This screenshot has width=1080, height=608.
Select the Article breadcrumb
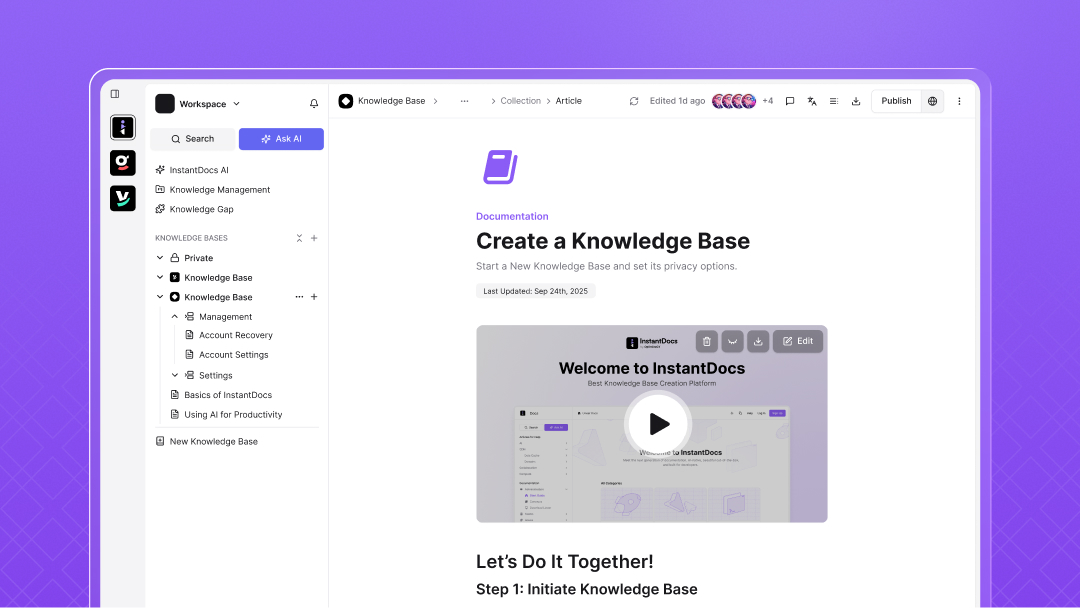[568, 101]
